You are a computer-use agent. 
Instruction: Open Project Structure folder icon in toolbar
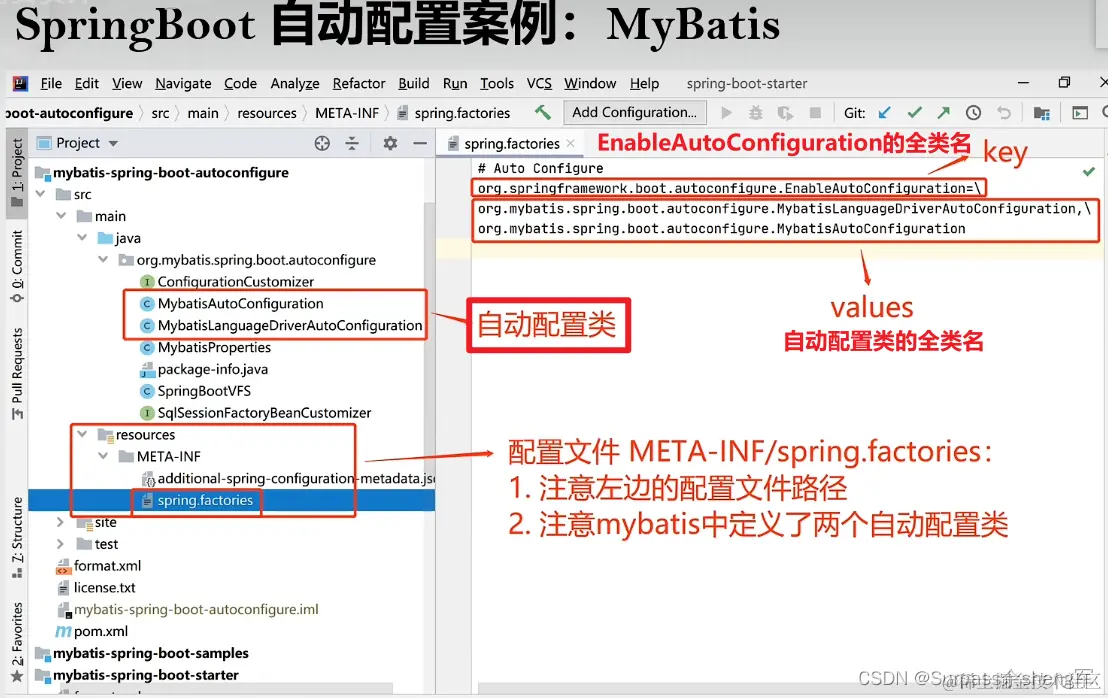pos(1041,112)
